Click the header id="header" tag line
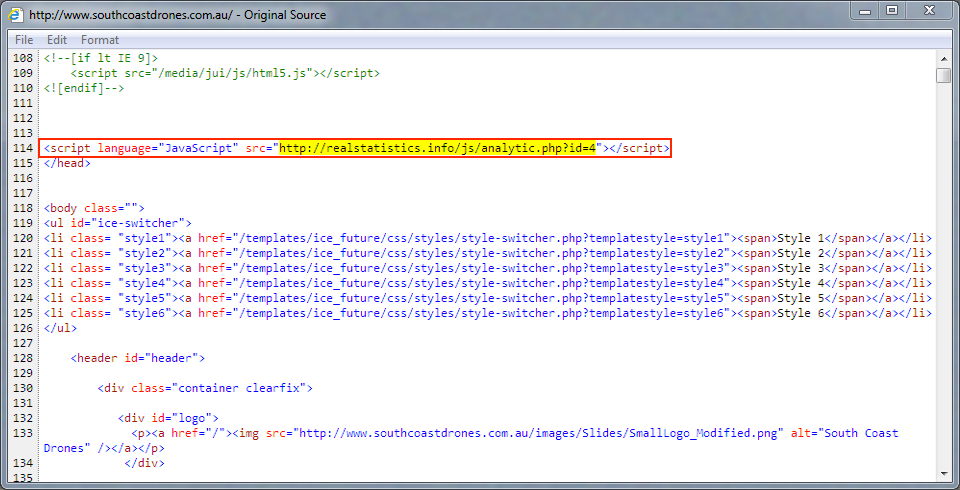The height and width of the screenshot is (490, 960). tap(137, 358)
